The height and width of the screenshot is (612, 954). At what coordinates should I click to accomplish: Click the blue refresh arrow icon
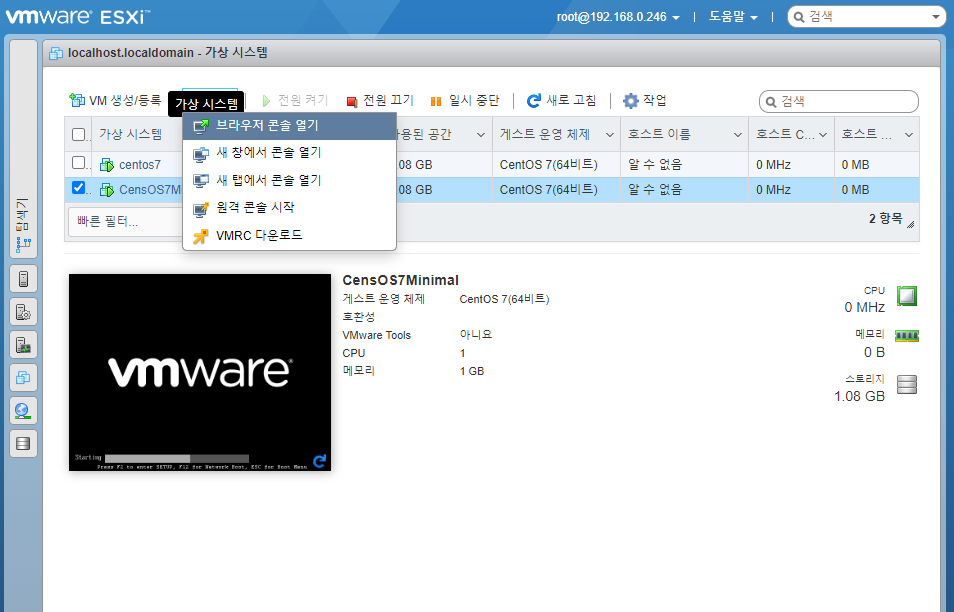point(534,100)
